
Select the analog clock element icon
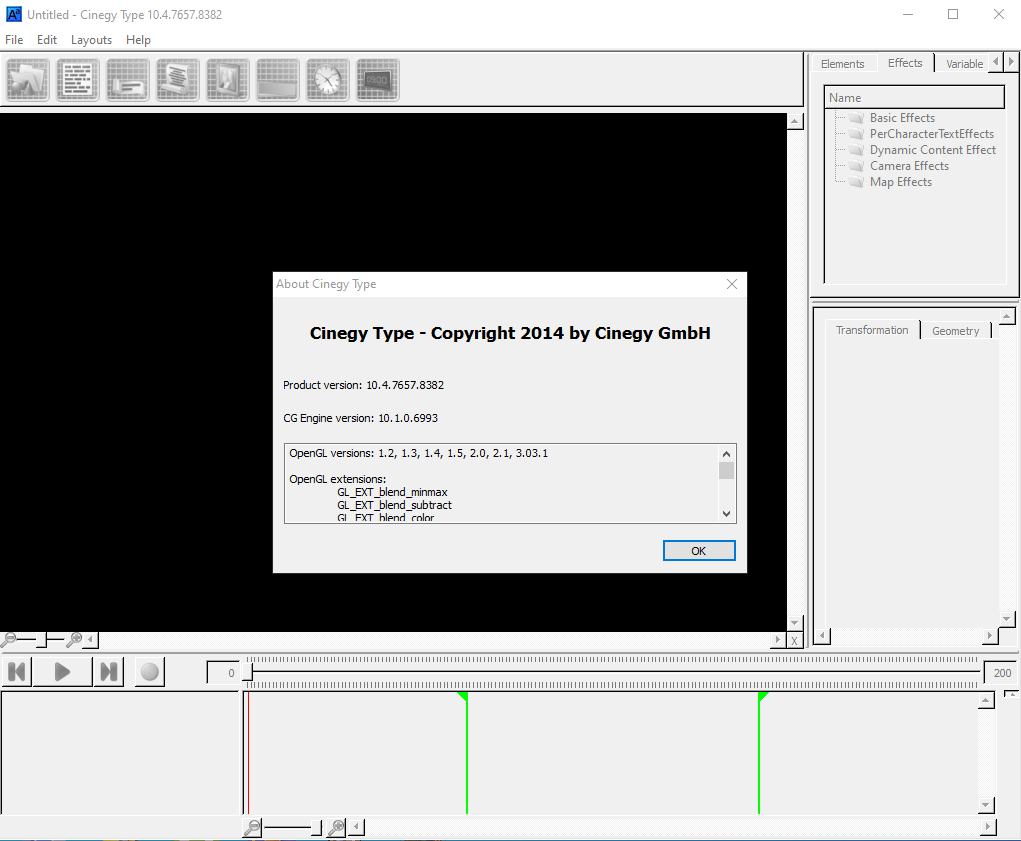click(x=328, y=79)
